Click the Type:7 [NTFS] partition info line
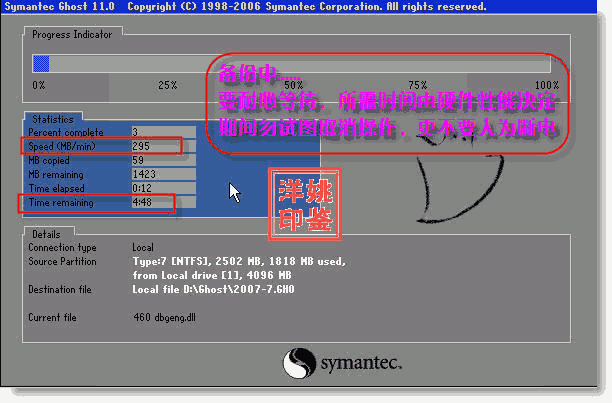612x403 pixels. pyautogui.click(x=239, y=261)
